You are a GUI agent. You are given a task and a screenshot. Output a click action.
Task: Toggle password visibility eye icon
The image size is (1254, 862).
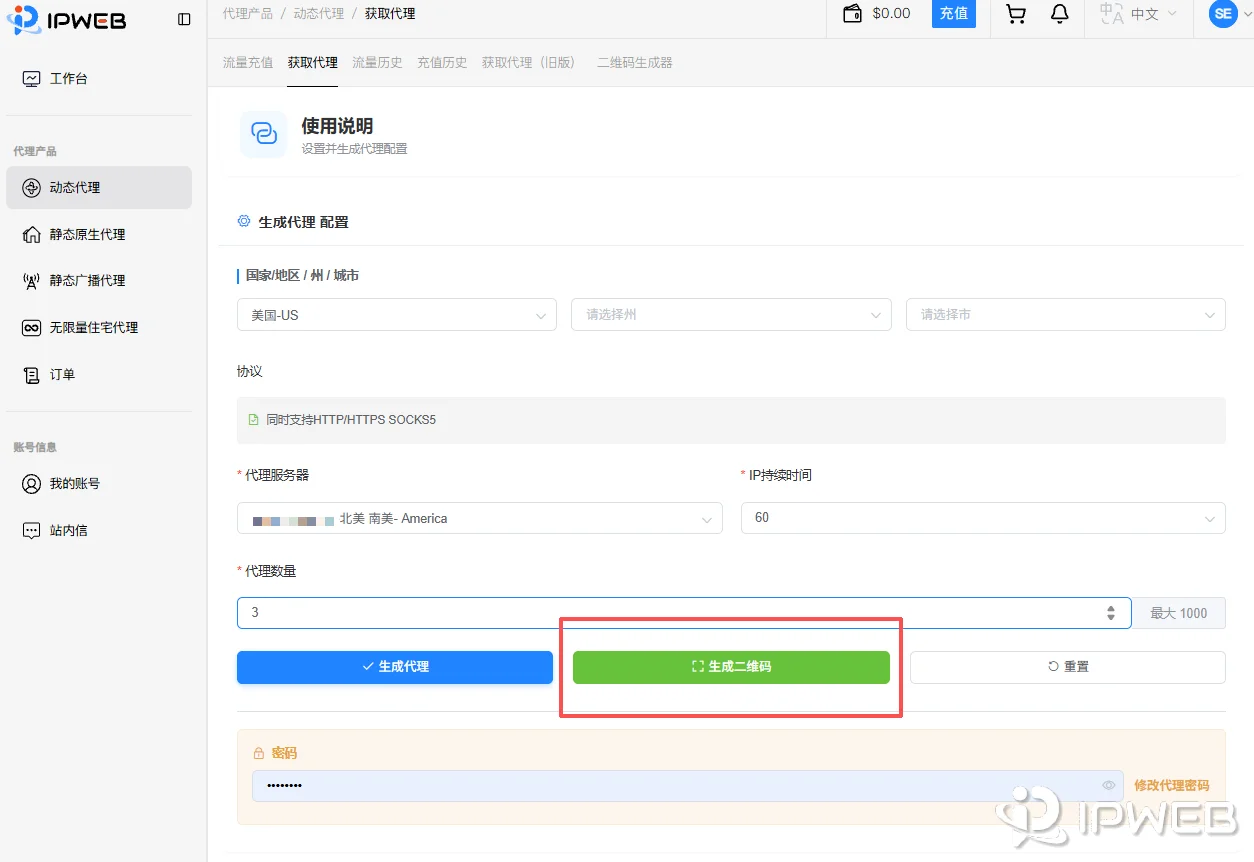tap(1109, 786)
